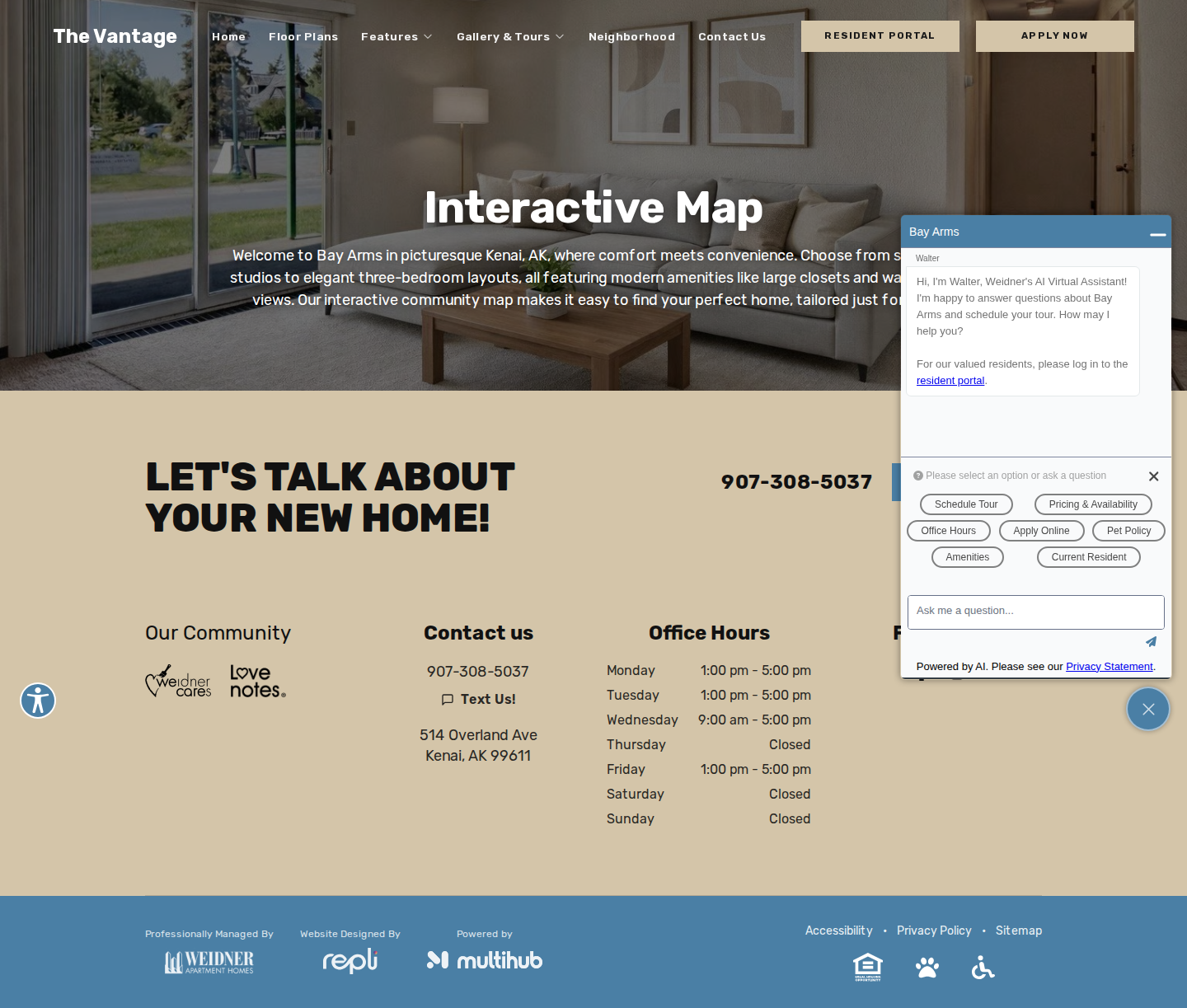Click the Equal Housing Opportunity icon
Screen dimensions: 1187x1008
coord(868,967)
